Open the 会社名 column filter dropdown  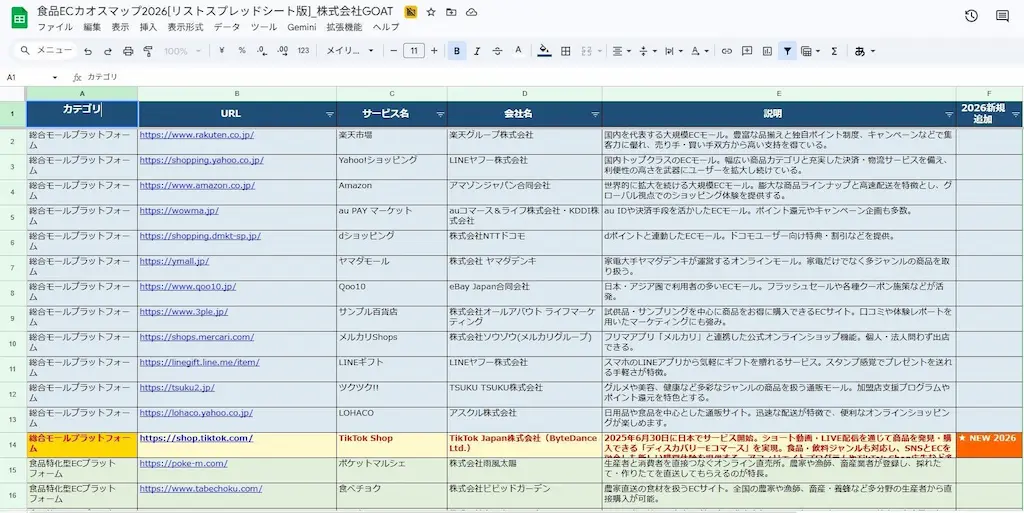(x=595, y=114)
